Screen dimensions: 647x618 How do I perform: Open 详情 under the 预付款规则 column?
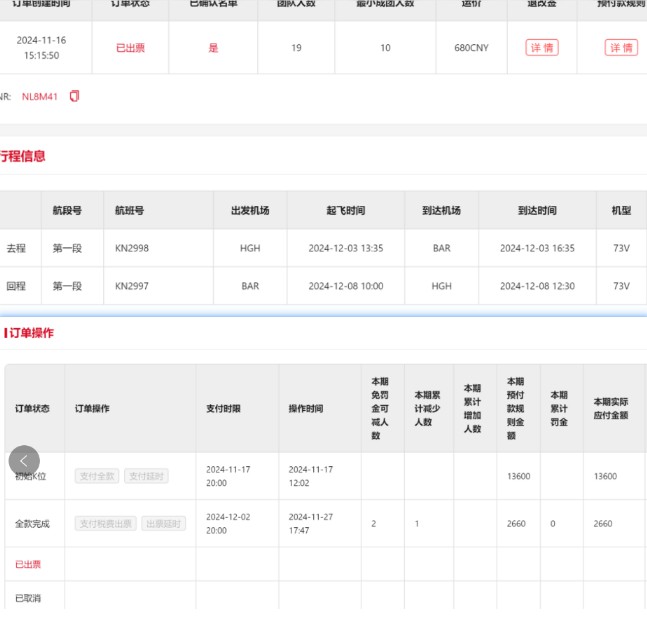click(621, 48)
